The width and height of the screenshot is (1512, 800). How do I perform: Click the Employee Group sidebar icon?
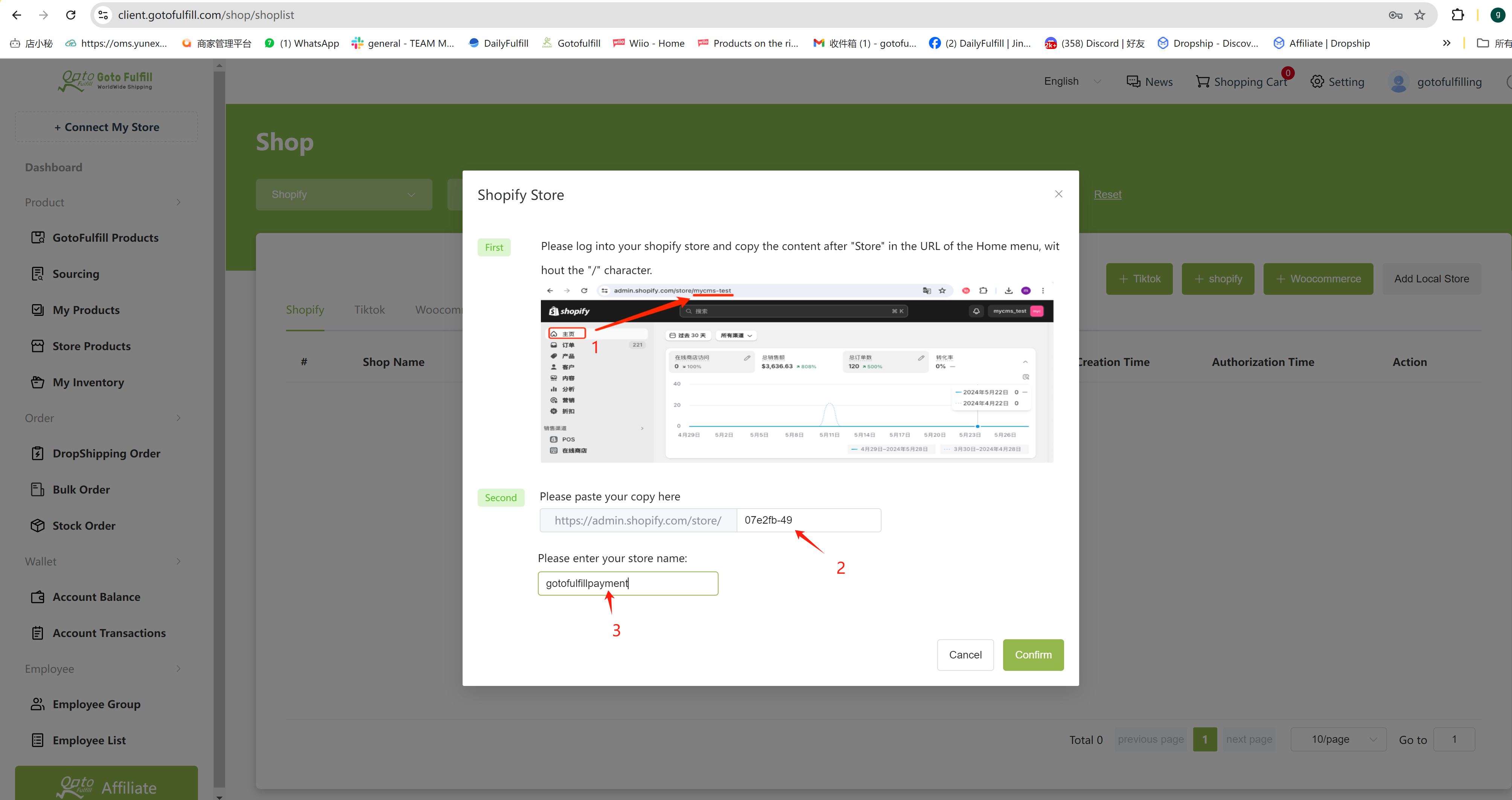click(x=38, y=704)
